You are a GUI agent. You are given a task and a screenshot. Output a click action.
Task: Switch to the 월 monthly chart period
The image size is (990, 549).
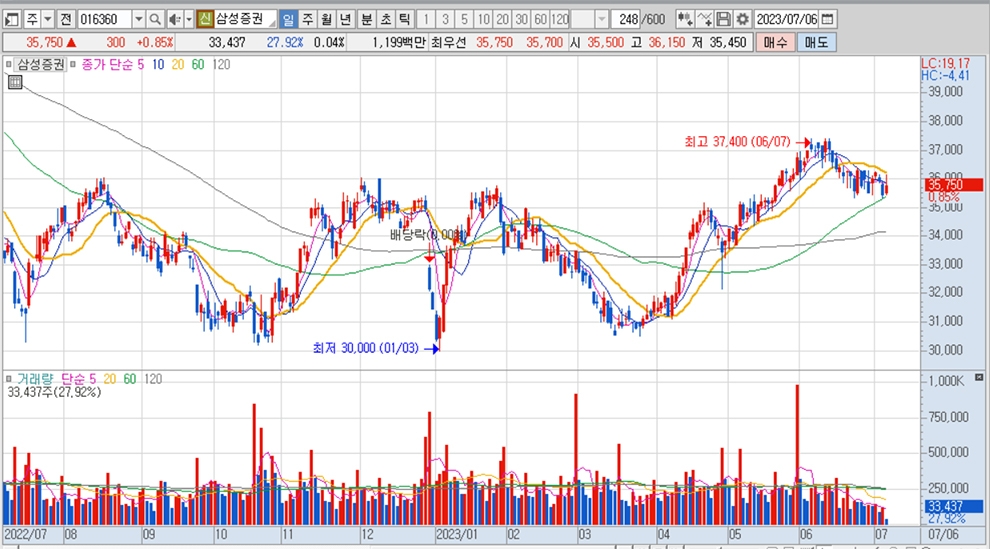[x=326, y=19]
